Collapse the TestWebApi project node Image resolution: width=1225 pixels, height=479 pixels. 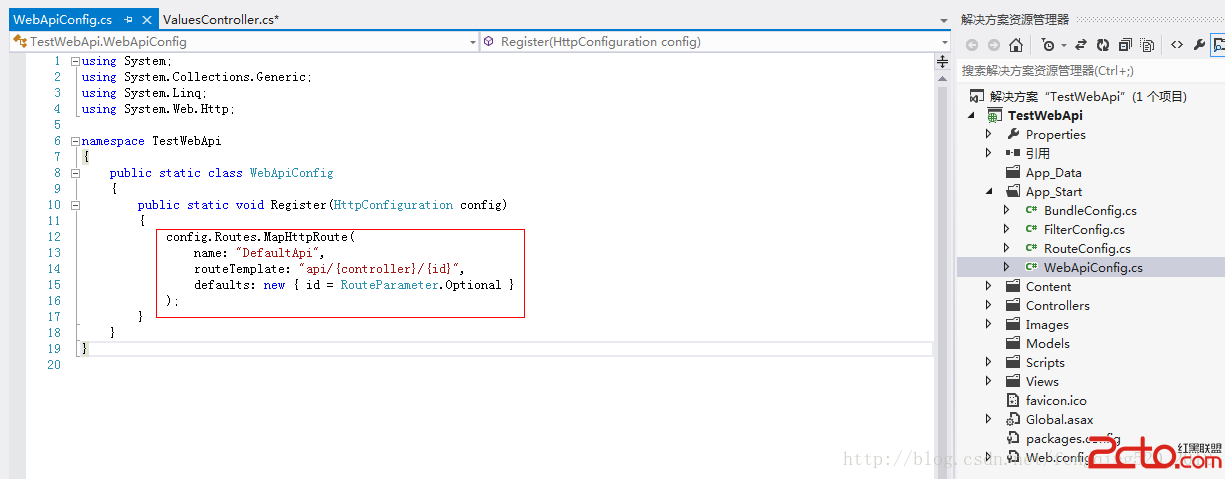click(x=970, y=116)
